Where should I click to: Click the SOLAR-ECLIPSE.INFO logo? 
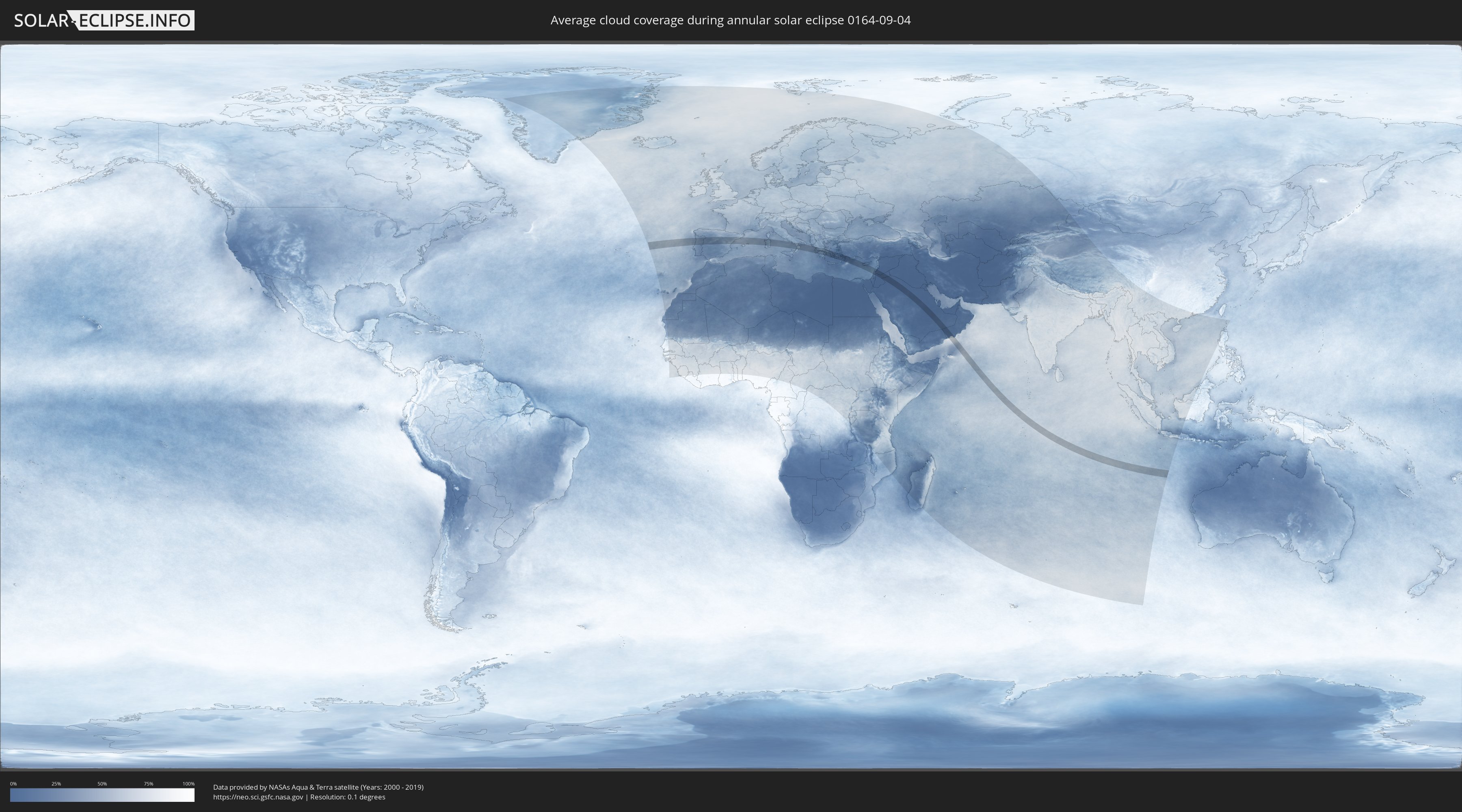[x=104, y=20]
